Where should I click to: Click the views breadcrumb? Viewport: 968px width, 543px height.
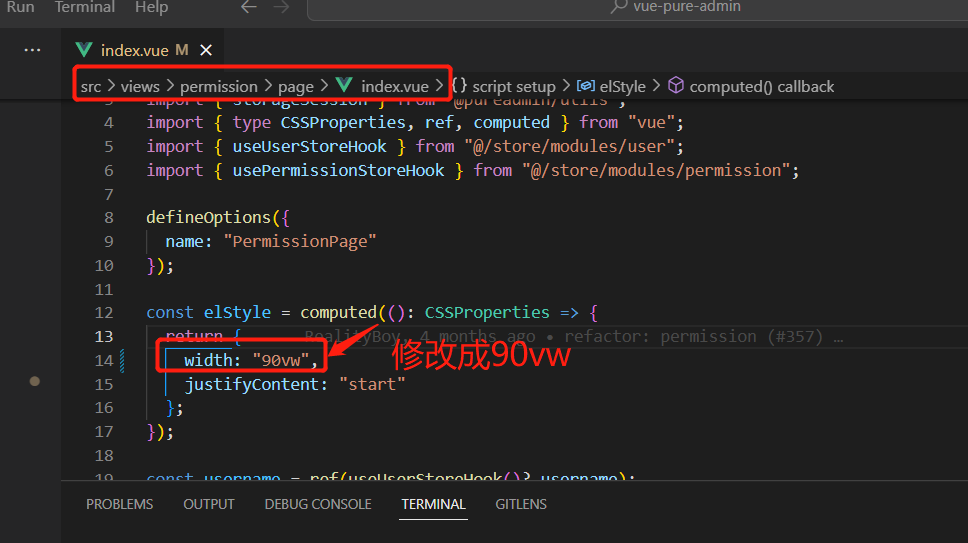[x=140, y=86]
